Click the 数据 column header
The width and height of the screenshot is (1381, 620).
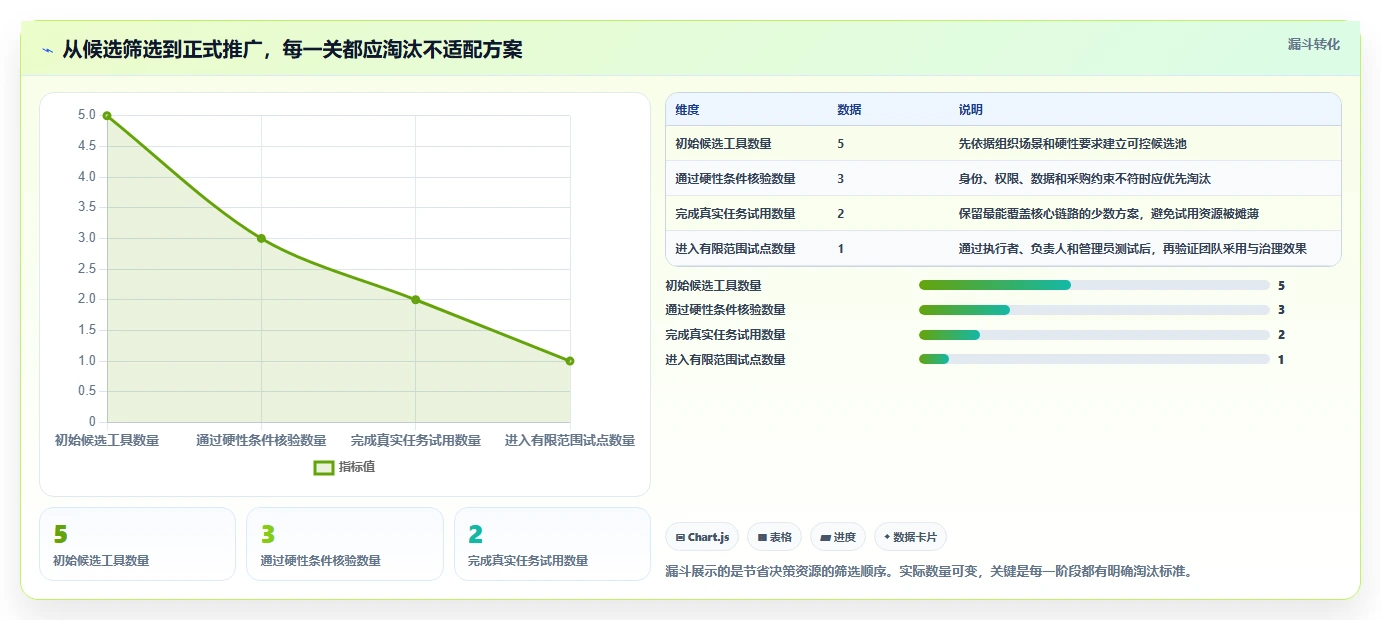click(x=849, y=110)
